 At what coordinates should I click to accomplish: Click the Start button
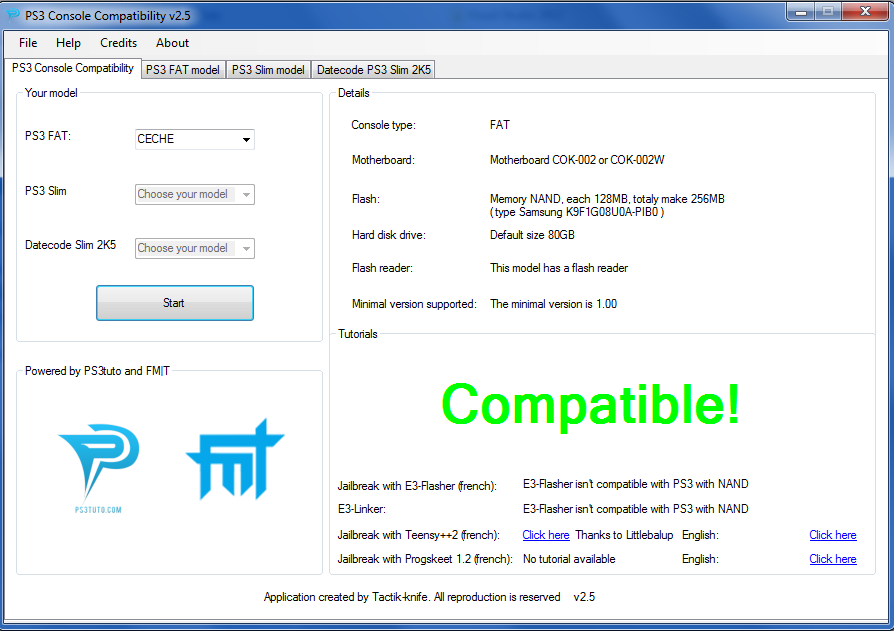[174, 303]
